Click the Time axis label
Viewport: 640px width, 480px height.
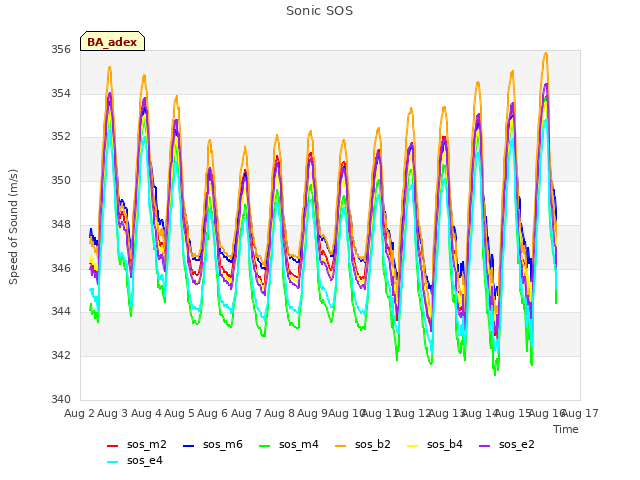pos(566,429)
